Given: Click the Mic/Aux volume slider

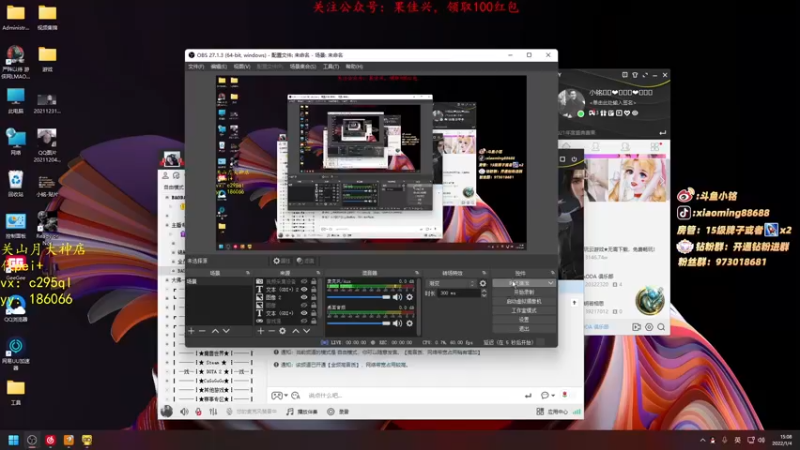Looking at the screenshot, I should 358,297.
